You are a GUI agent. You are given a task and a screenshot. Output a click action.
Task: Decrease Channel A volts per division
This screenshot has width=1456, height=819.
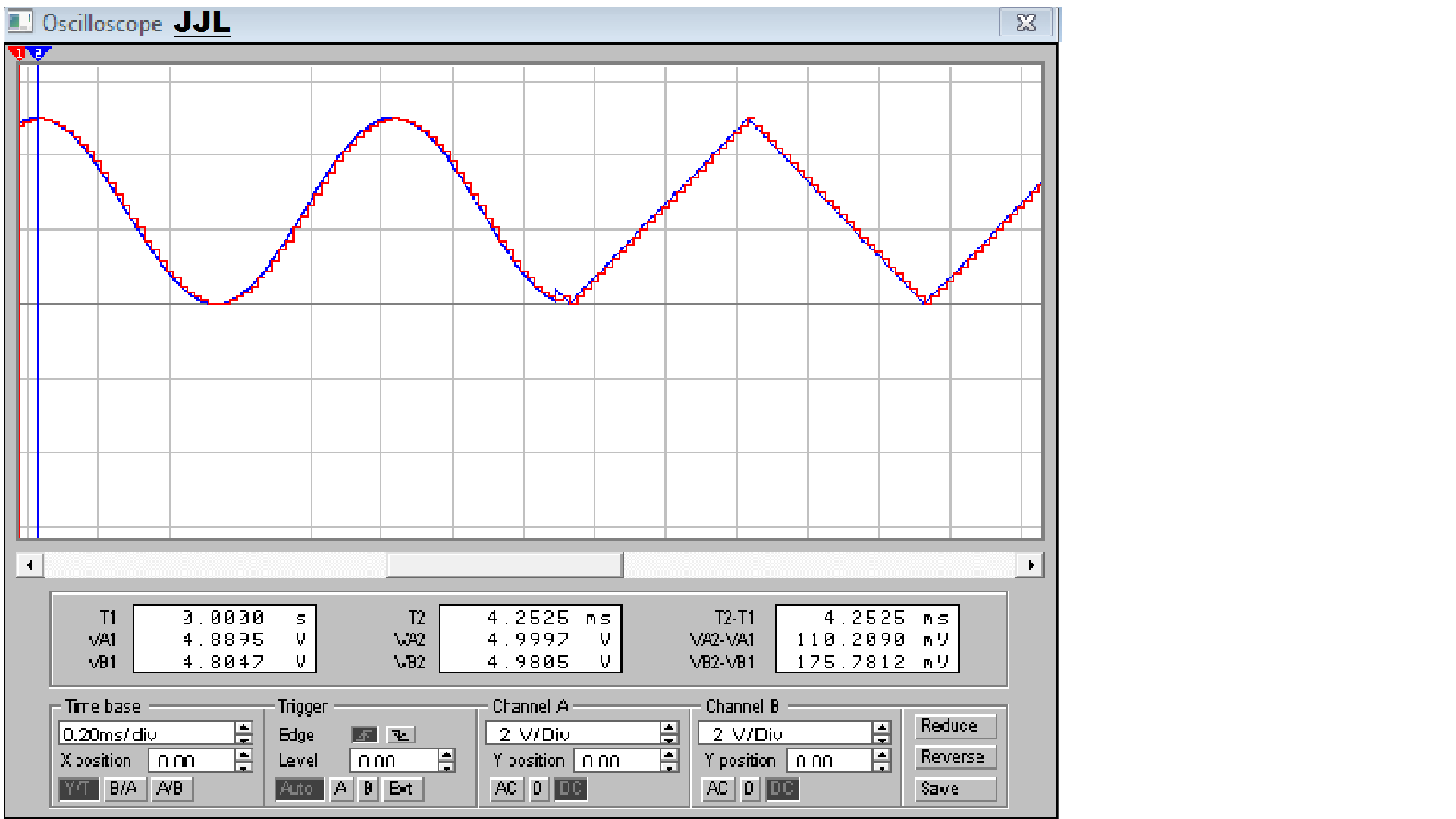pos(669,739)
